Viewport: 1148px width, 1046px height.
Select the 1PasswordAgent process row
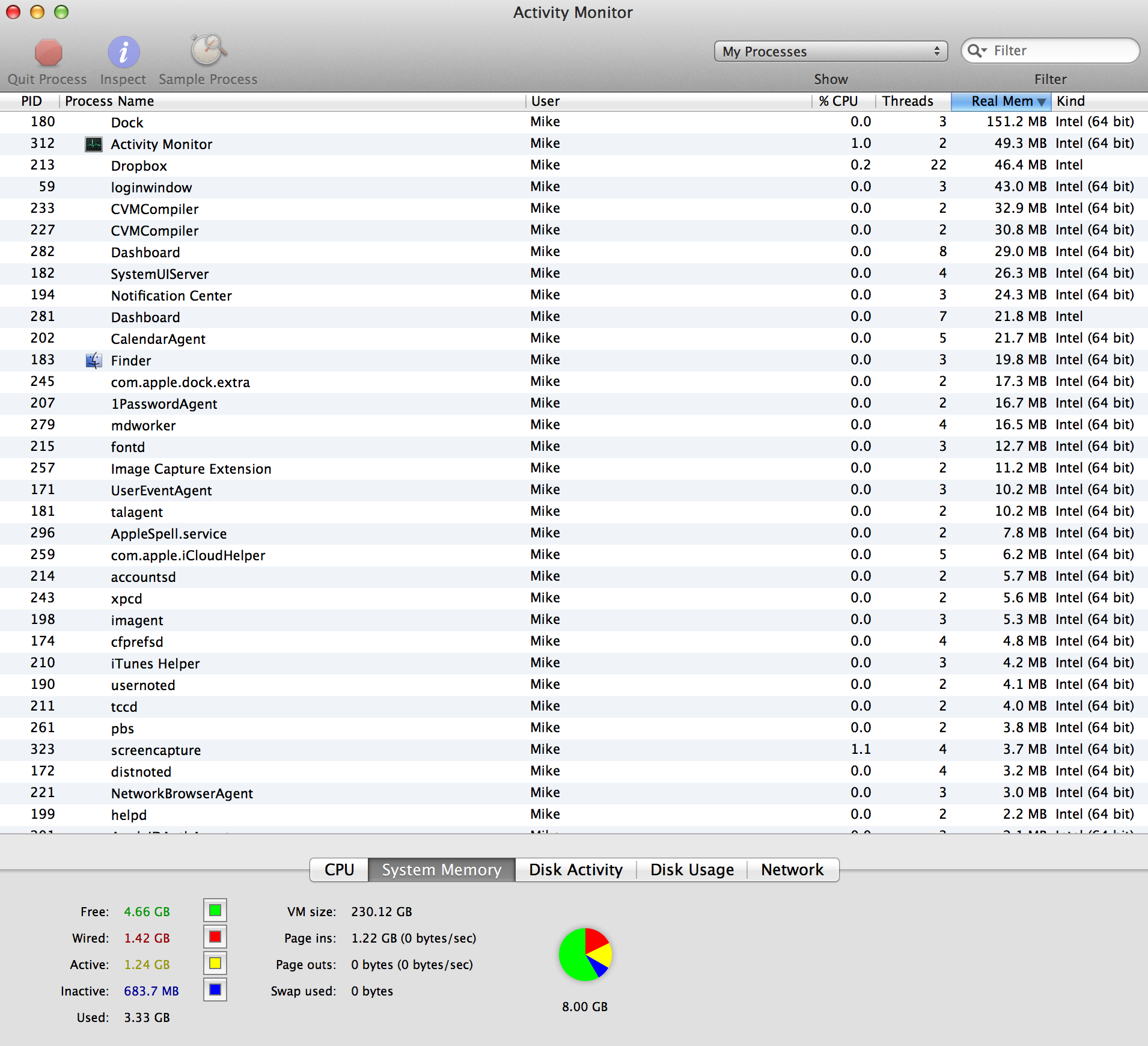574,404
